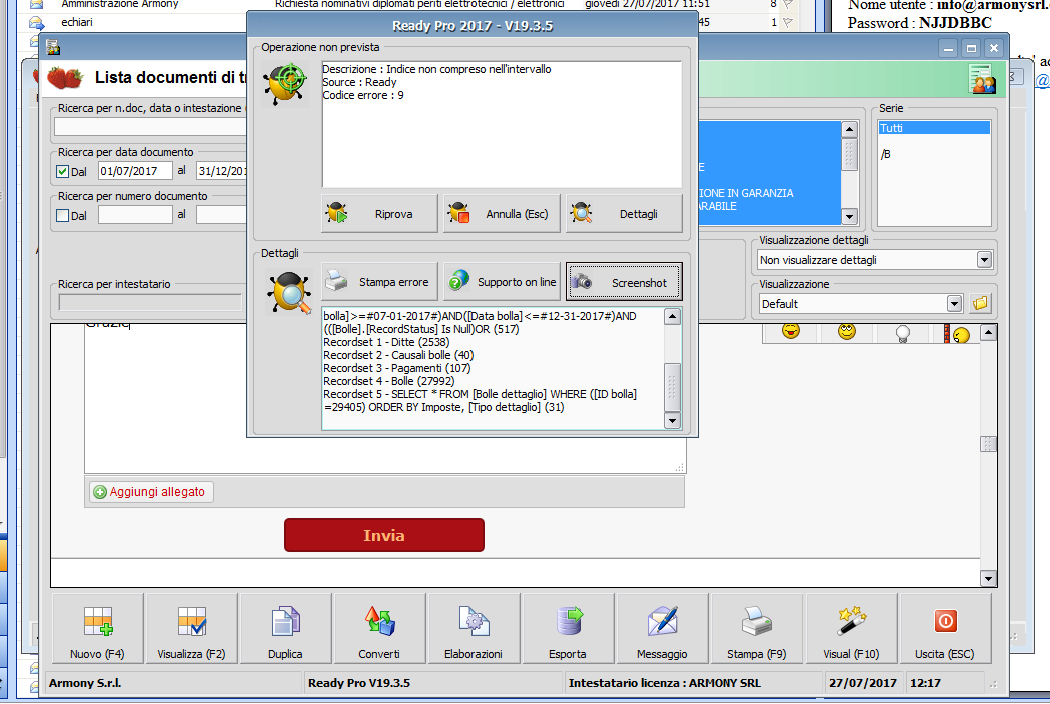Cancel the error with Annulla (Esc)

pyautogui.click(x=502, y=214)
